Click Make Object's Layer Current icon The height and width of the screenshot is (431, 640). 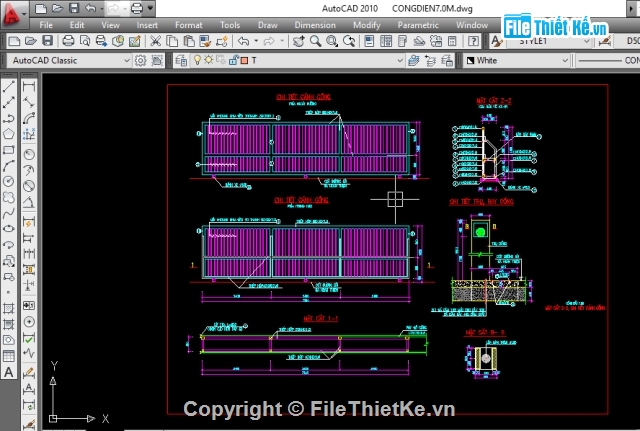[413, 60]
